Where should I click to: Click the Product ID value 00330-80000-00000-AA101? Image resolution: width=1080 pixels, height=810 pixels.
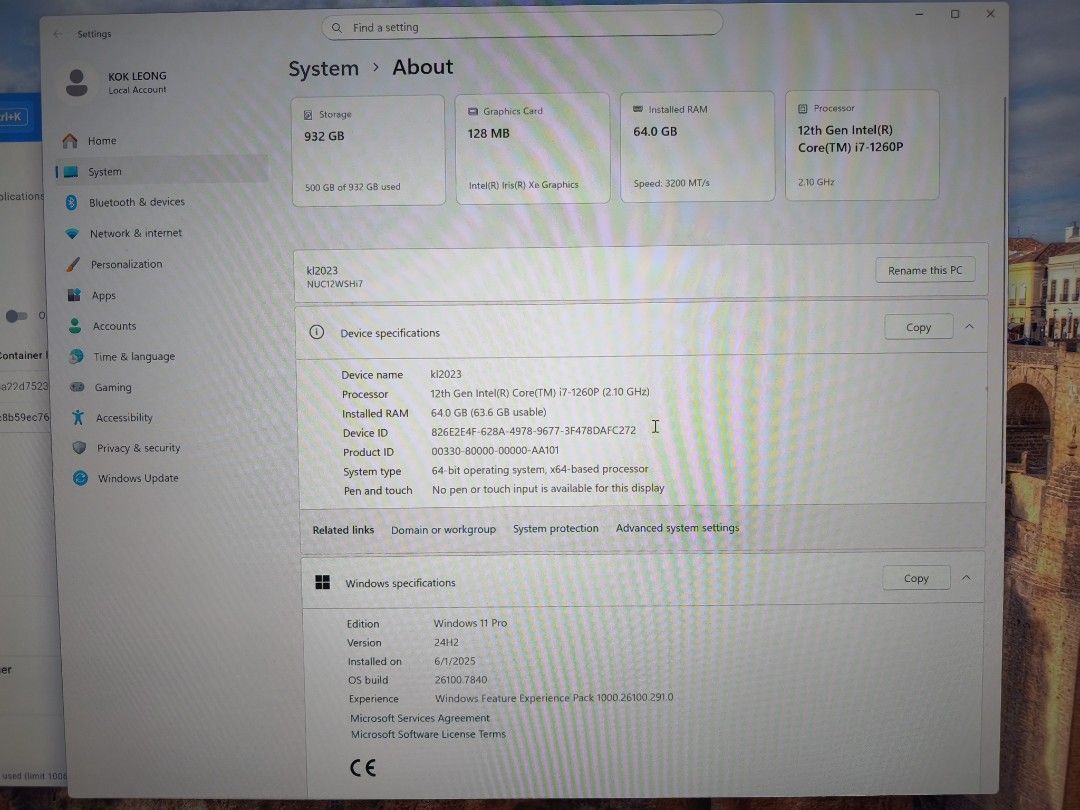[495, 450]
